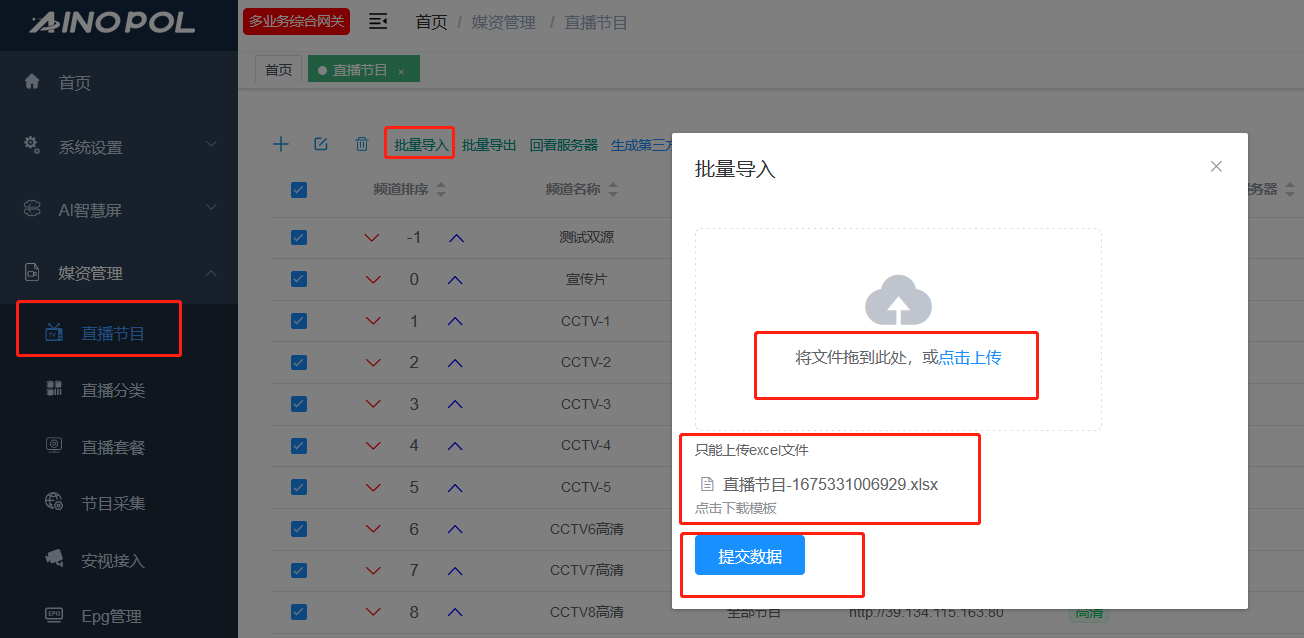
Task: Click the edit pencil icon in toolbar
Action: pyautogui.click(x=321, y=144)
